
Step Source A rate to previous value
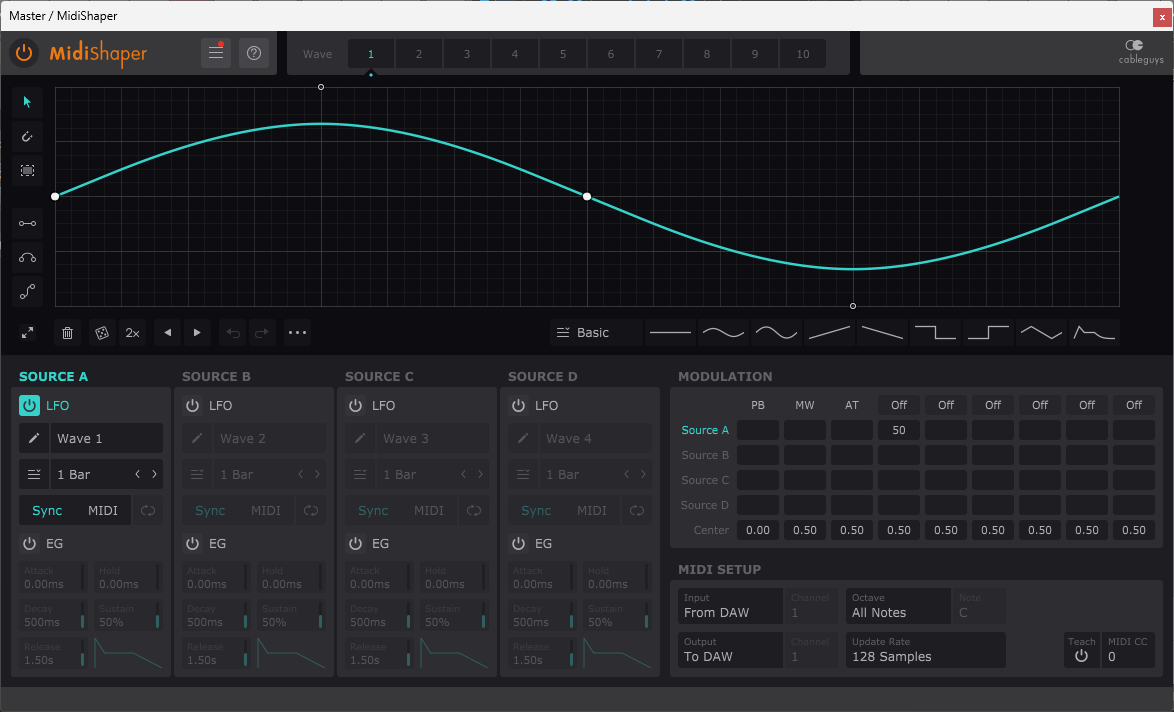(x=138, y=474)
